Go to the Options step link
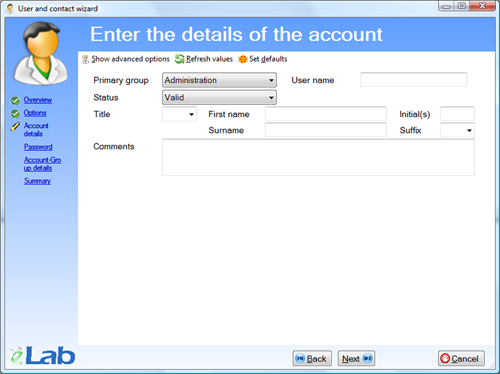Viewport: 500px width, 374px height. click(35, 113)
